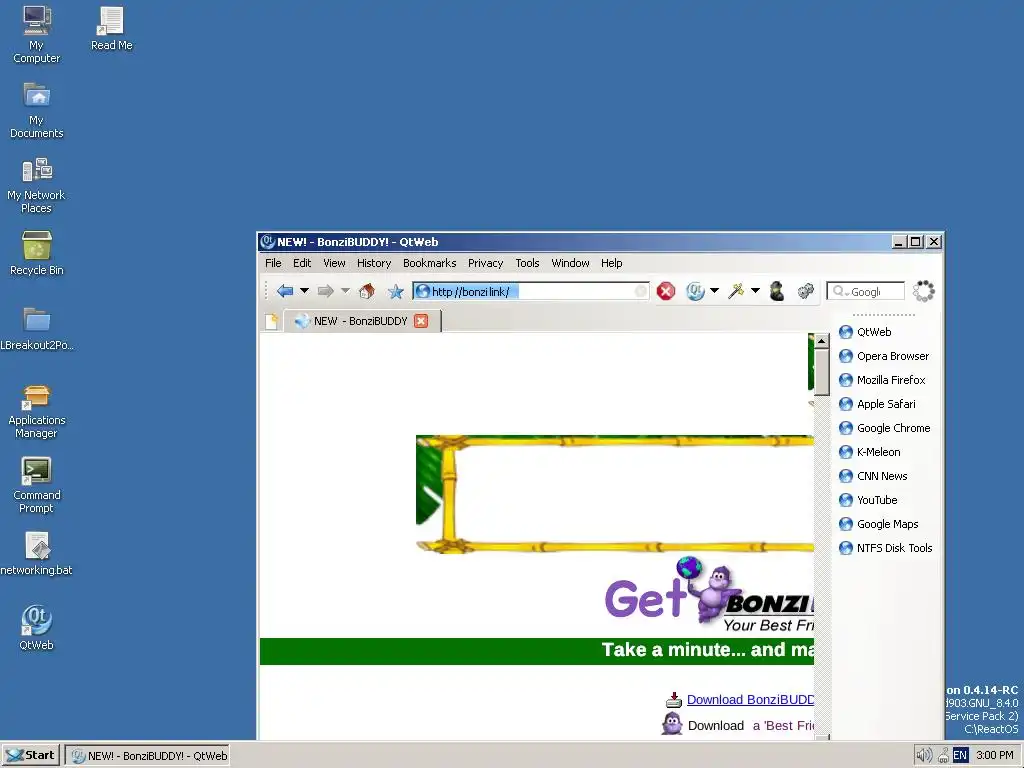Image resolution: width=1024 pixels, height=768 pixels.
Task: Bookmark this page with the star icon
Action: tap(396, 292)
